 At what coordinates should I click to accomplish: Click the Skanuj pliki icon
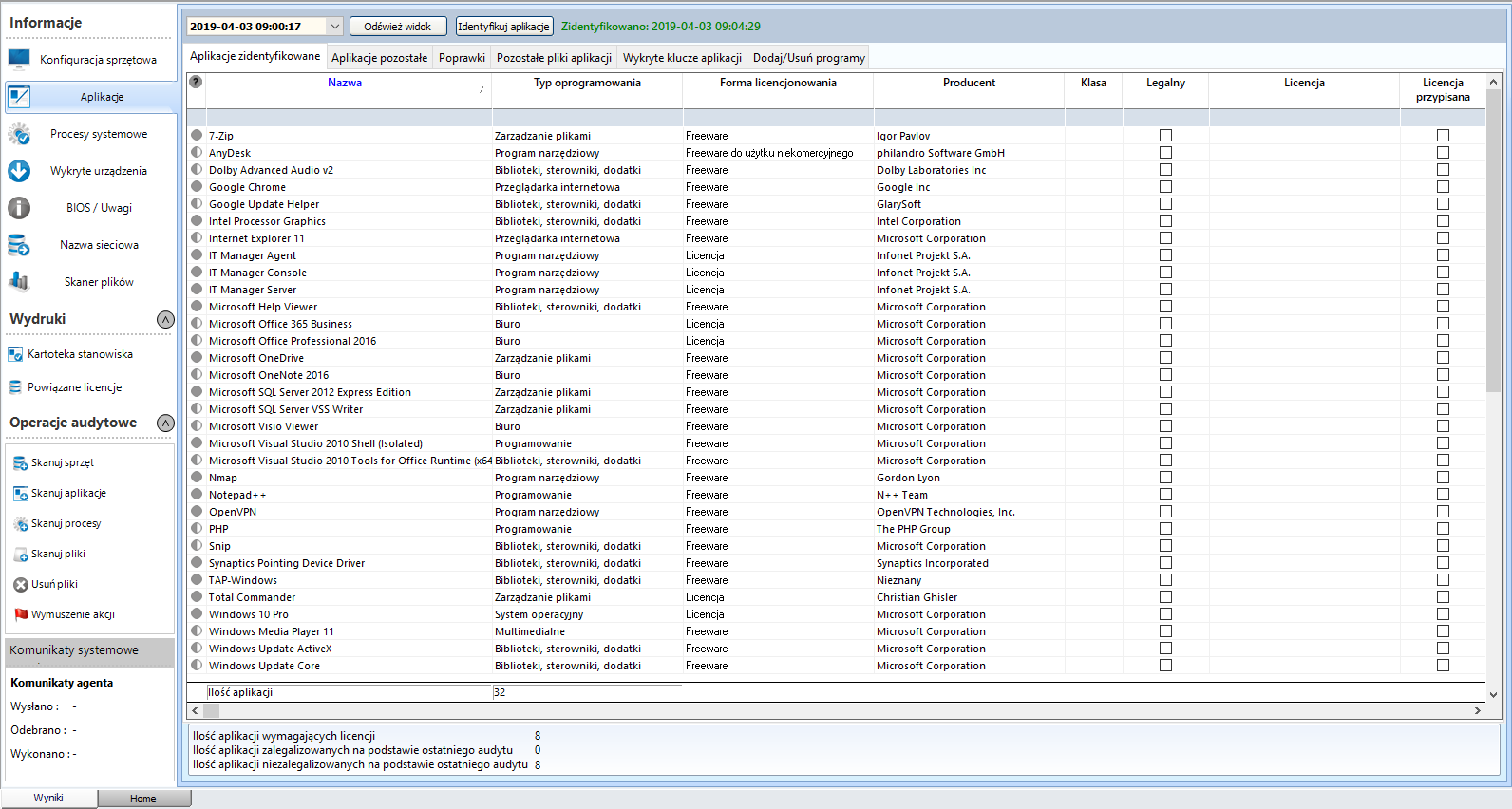[x=21, y=555]
